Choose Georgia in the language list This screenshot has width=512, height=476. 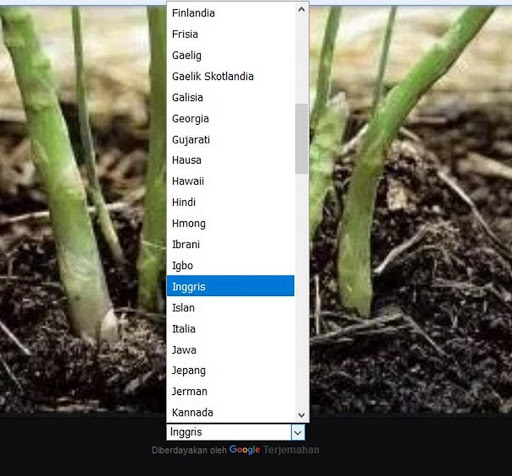point(230,118)
